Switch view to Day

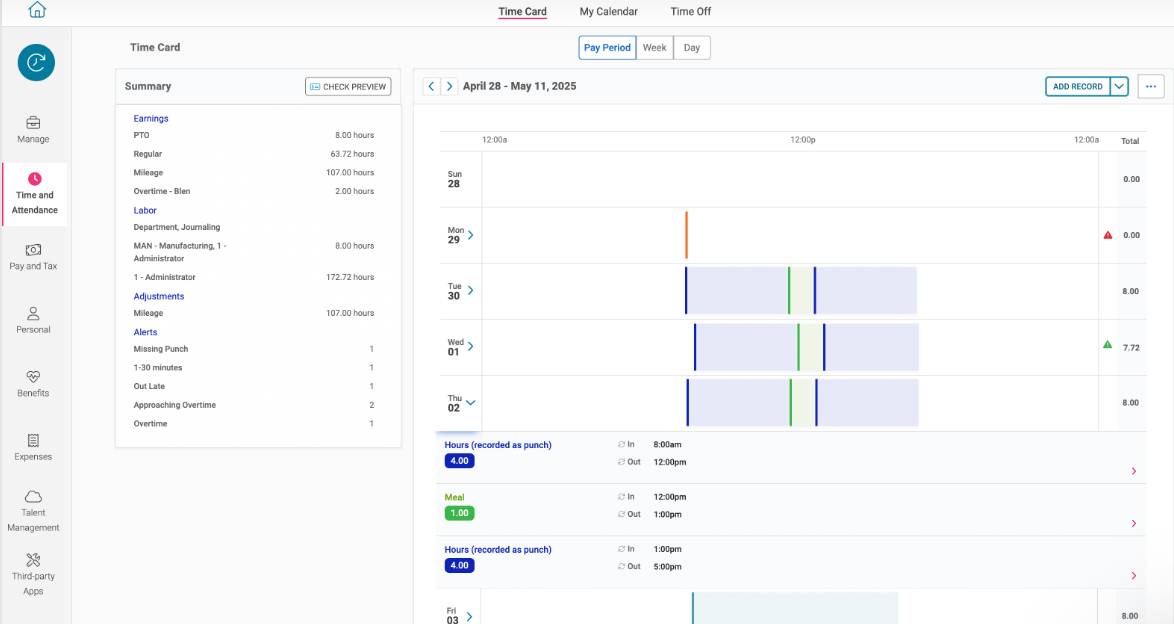point(692,48)
